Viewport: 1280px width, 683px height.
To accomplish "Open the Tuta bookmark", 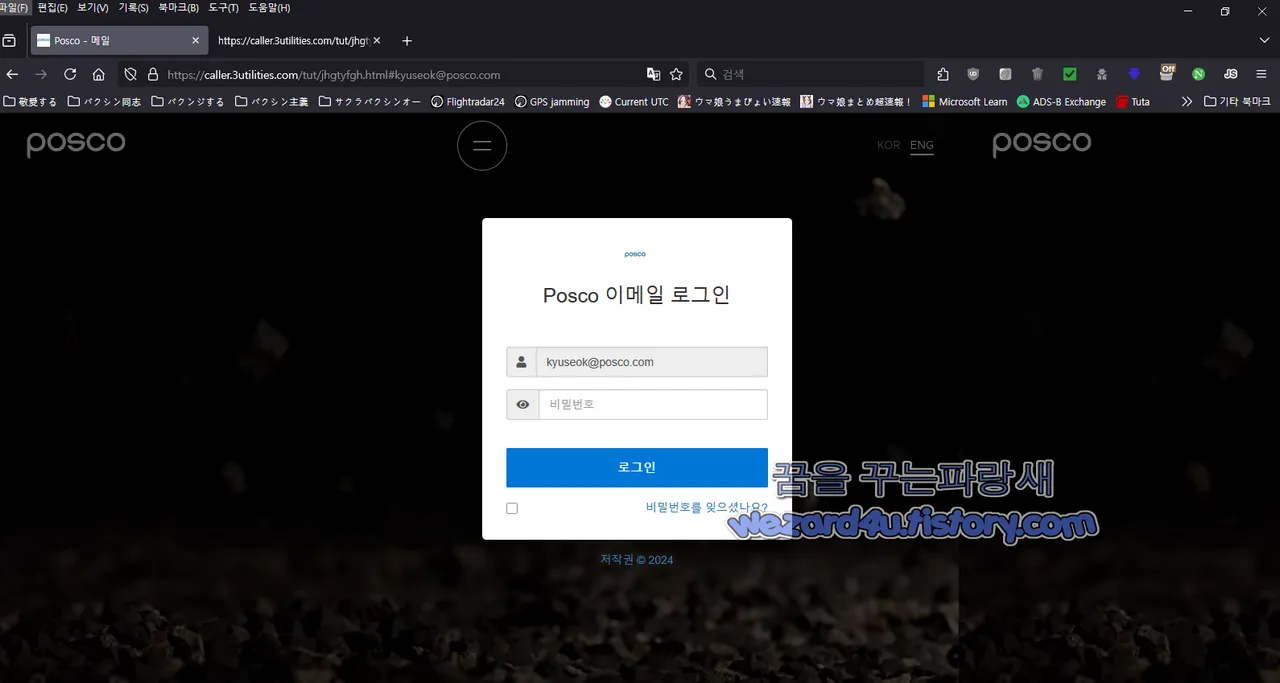I will tap(1133, 101).
